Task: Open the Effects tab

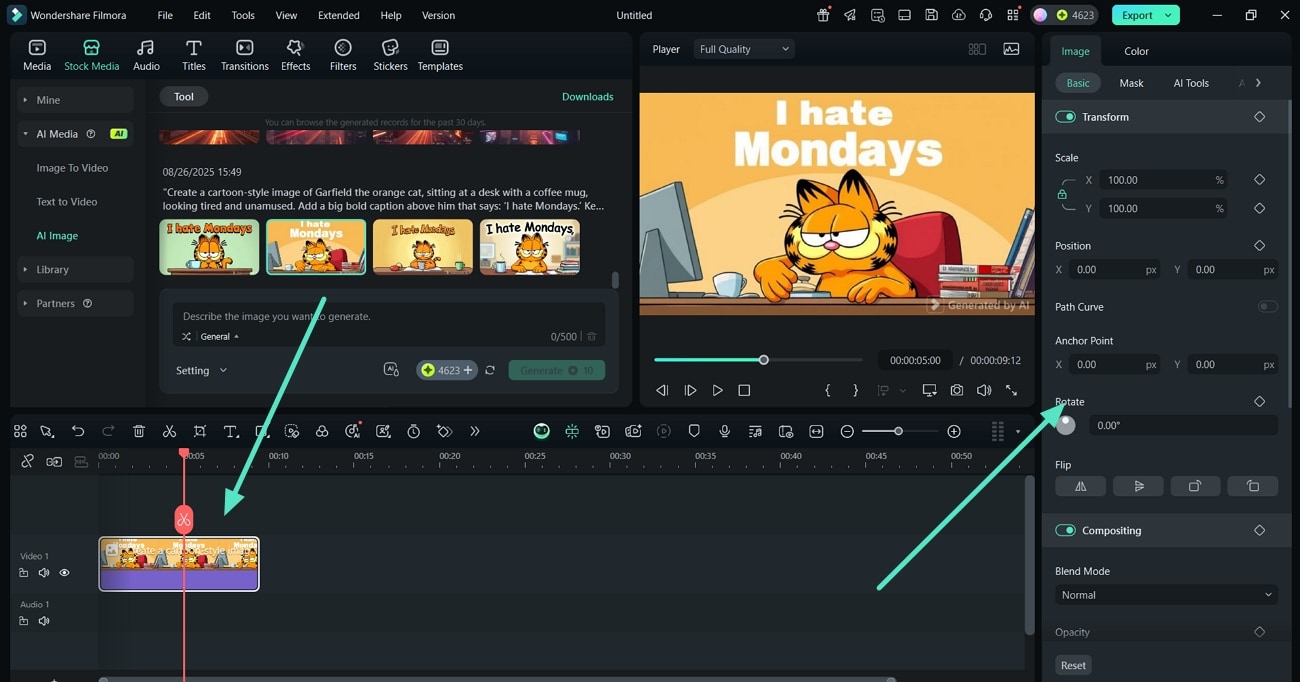Action: (295, 55)
